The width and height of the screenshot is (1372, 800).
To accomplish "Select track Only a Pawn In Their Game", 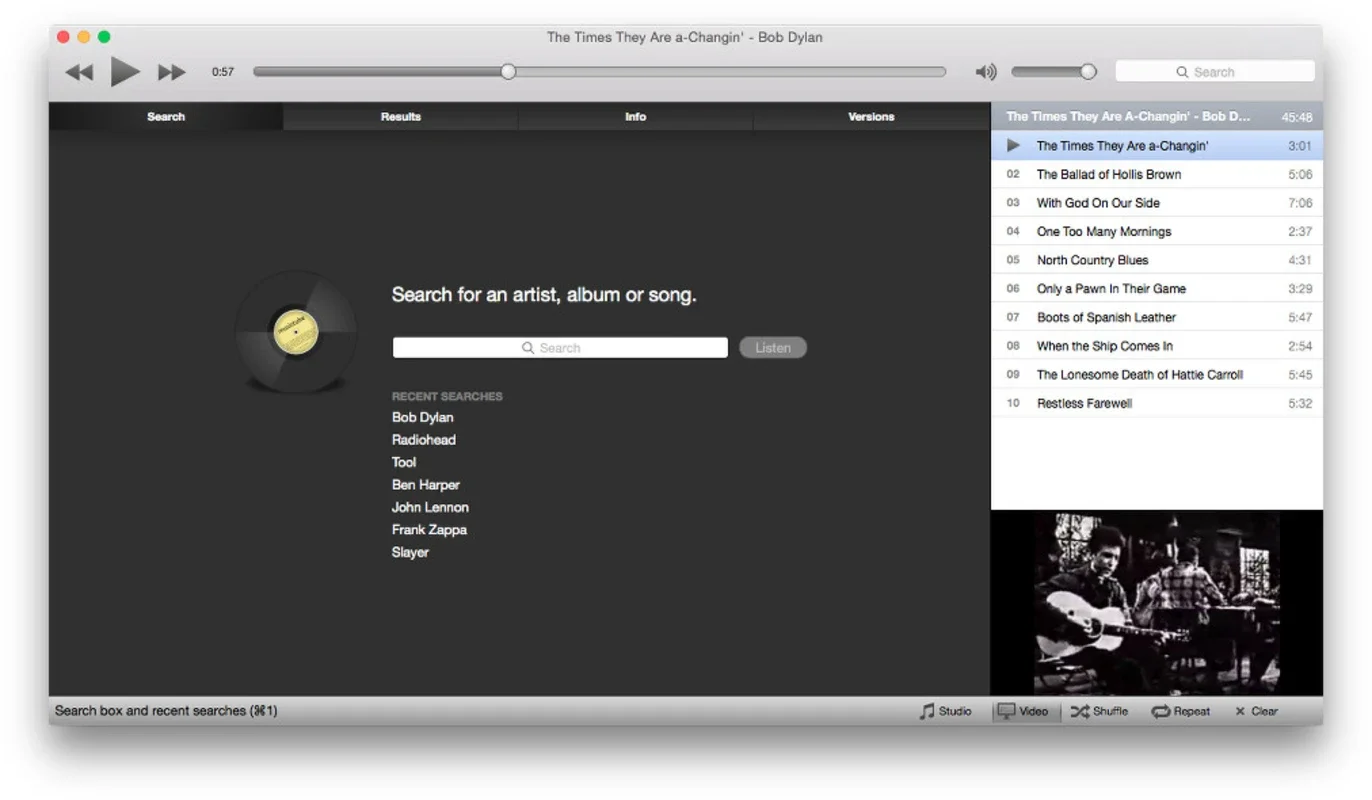I will click(x=1157, y=289).
